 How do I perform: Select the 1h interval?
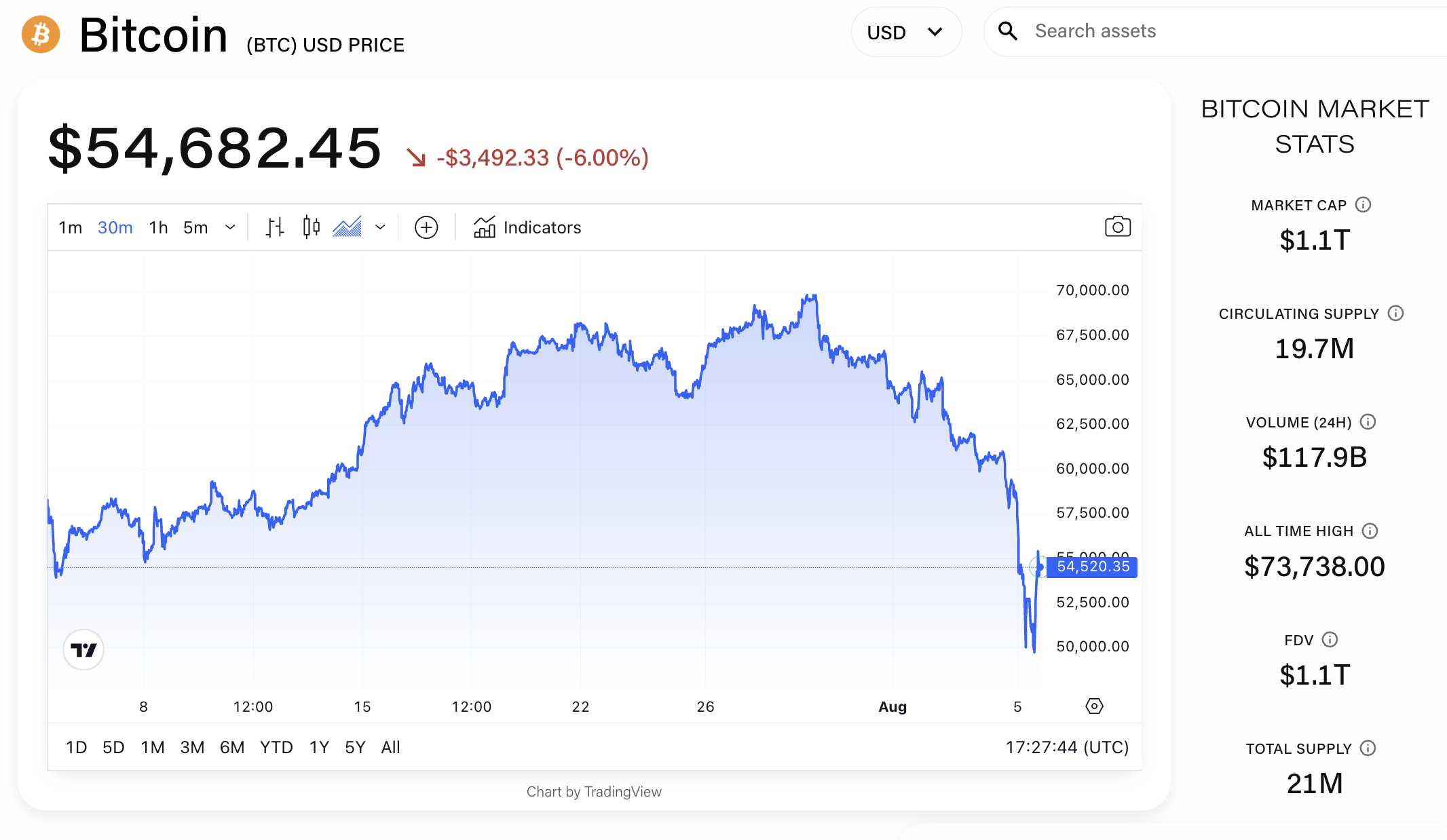point(158,227)
